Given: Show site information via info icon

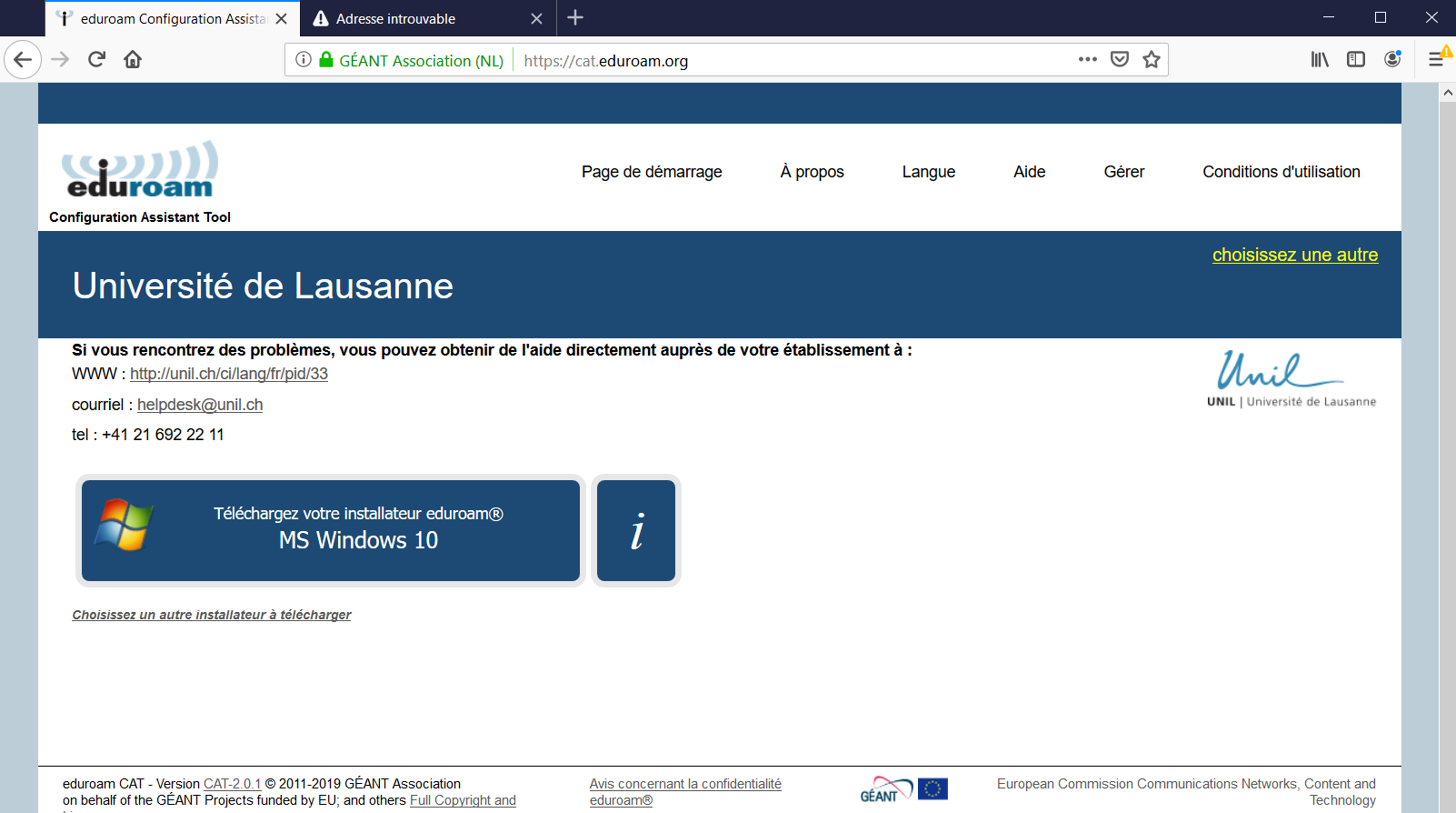Looking at the screenshot, I should (304, 60).
